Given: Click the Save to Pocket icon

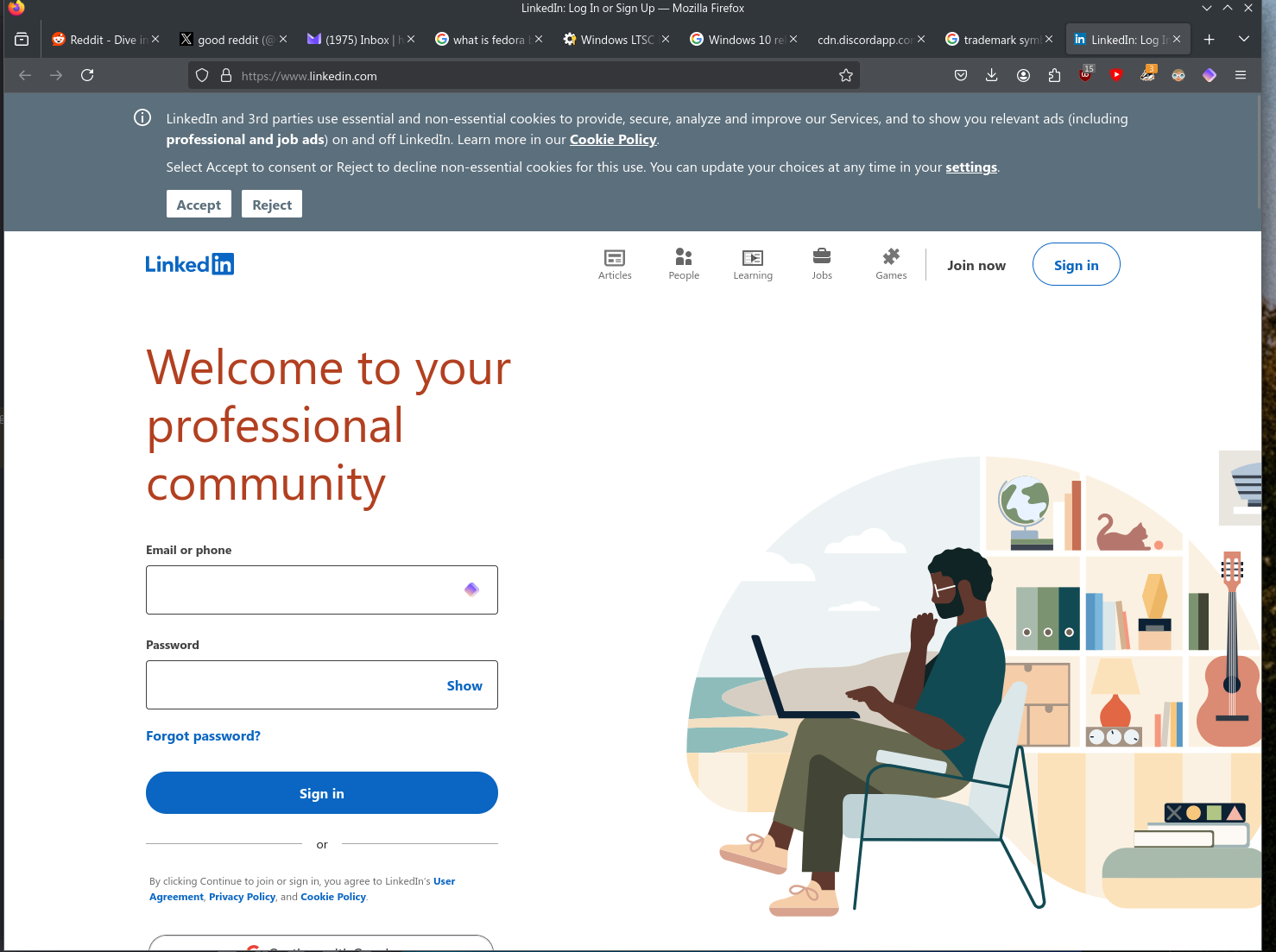Looking at the screenshot, I should [961, 76].
